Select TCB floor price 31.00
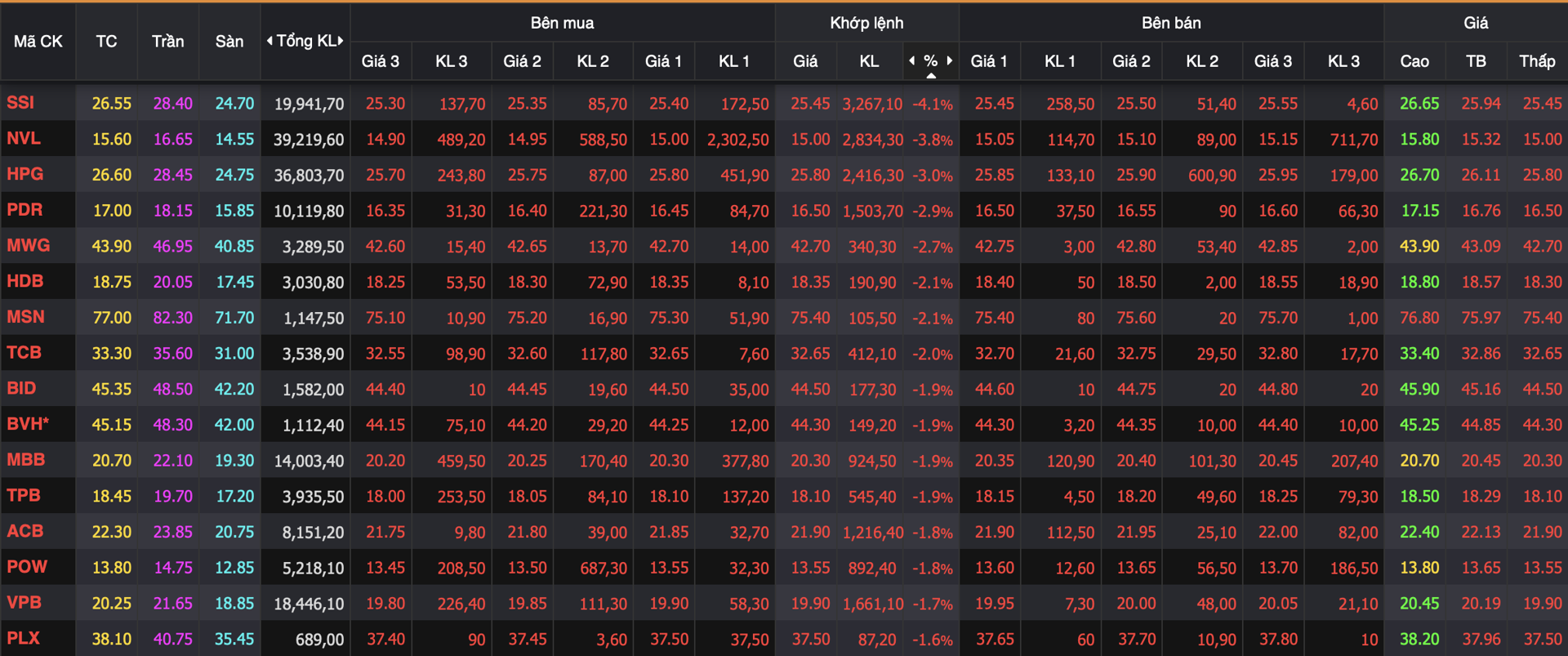This screenshot has width=1568, height=656. click(x=234, y=354)
